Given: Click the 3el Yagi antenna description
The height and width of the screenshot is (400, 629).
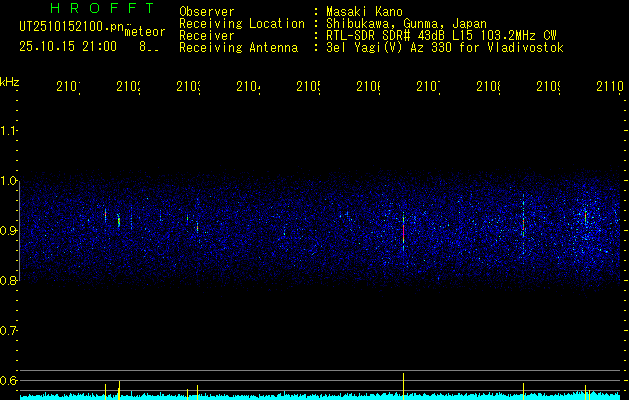Looking at the screenshot, I should coord(445,47).
